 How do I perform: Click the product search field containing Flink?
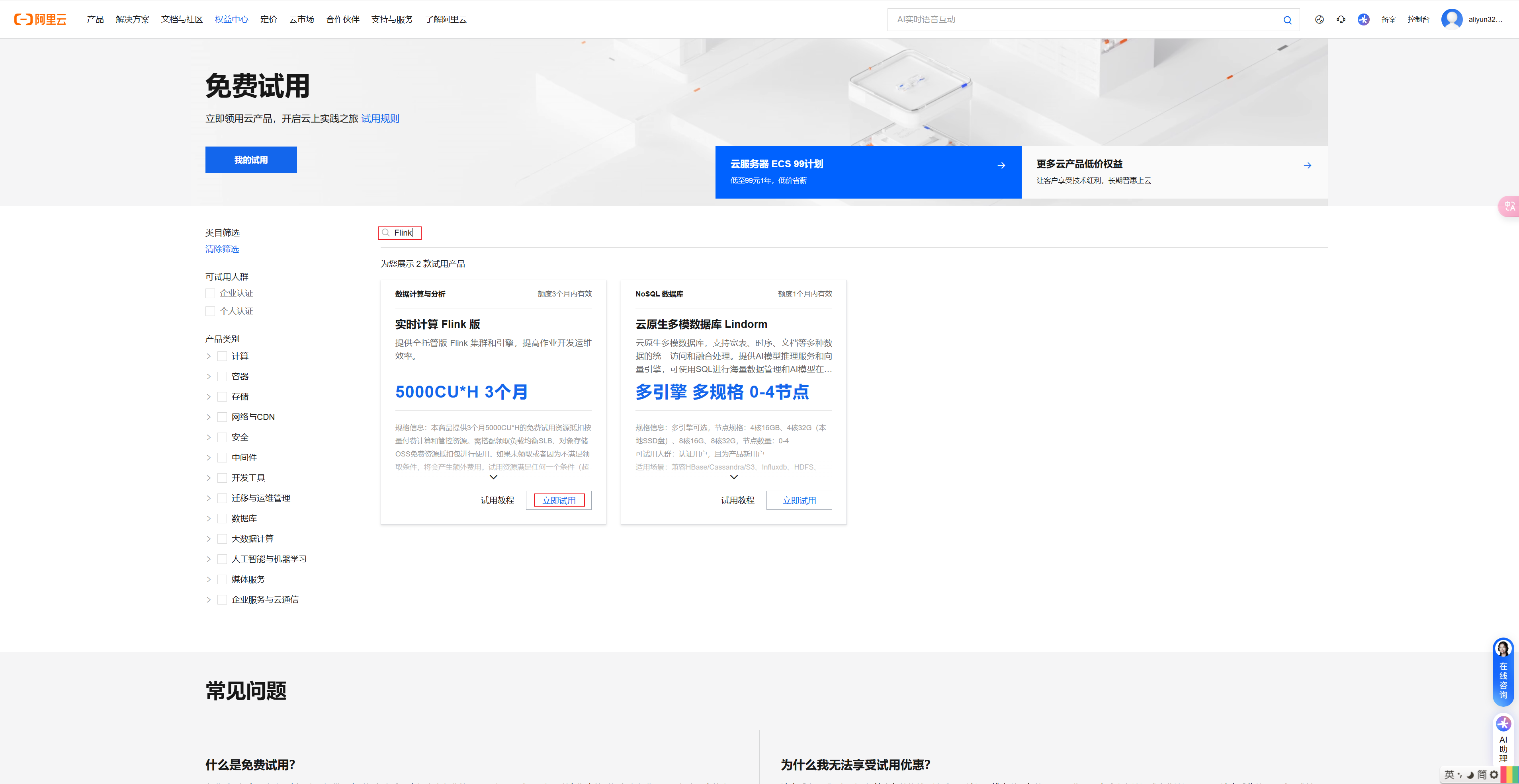[x=853, y=233]
